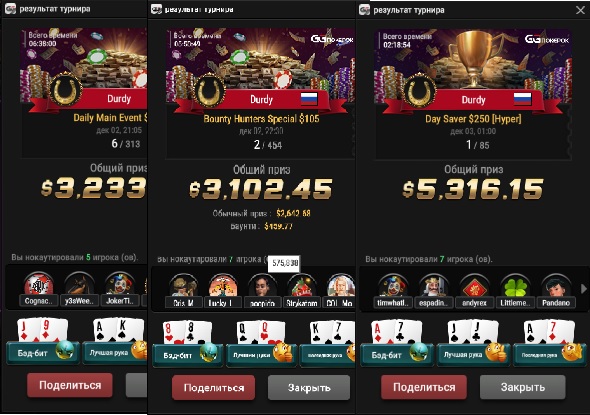Viewport: 590px width, 415px height.
Task: Click the Бэд-бит button with jack-nine
Action: pos(43,353)
